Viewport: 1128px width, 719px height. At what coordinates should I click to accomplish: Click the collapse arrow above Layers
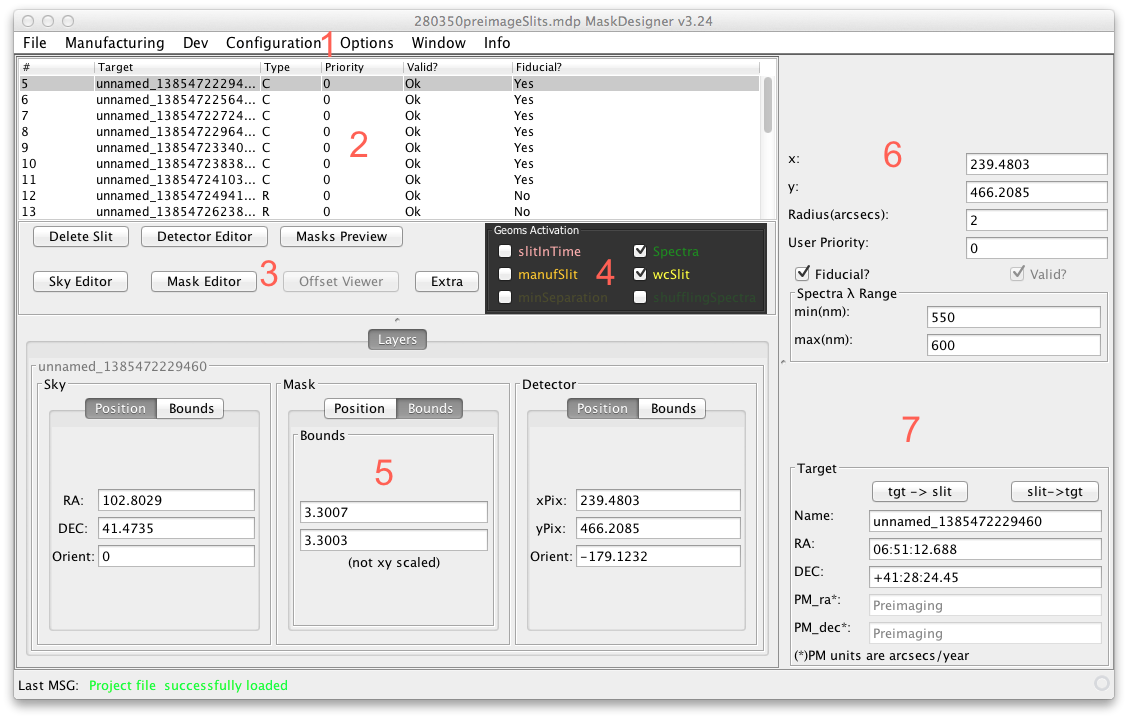[397, 320]
